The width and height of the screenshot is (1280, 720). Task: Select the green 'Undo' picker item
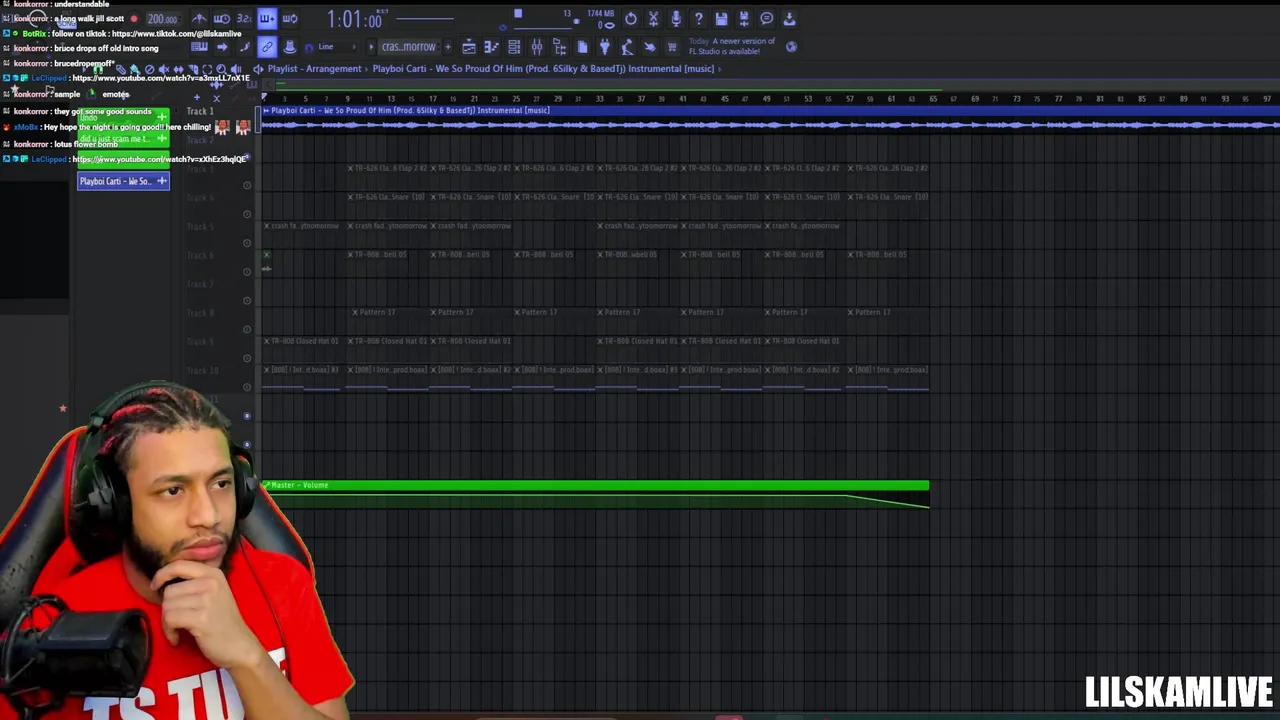click(123, 118)
